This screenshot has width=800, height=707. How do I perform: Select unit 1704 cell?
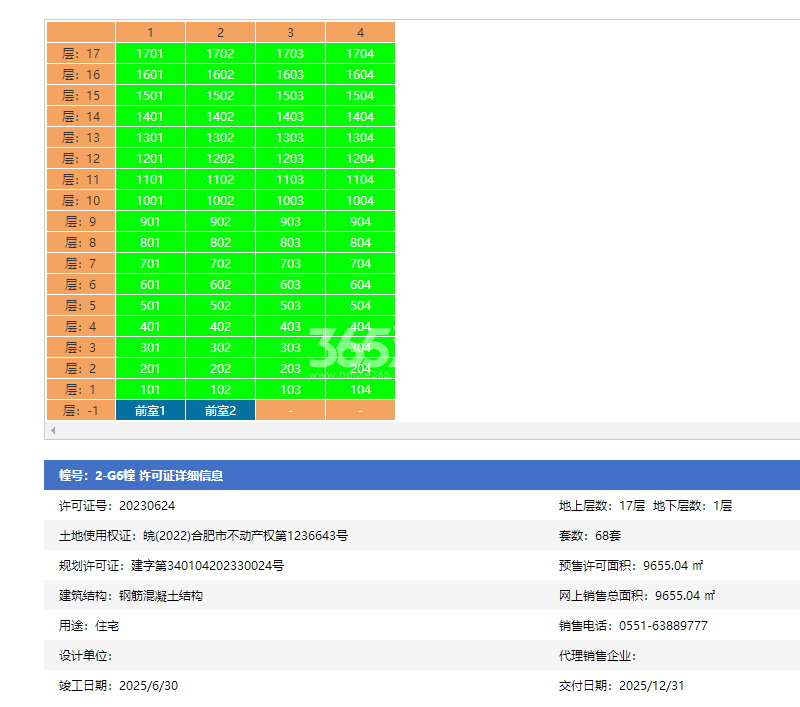[360, 54]
